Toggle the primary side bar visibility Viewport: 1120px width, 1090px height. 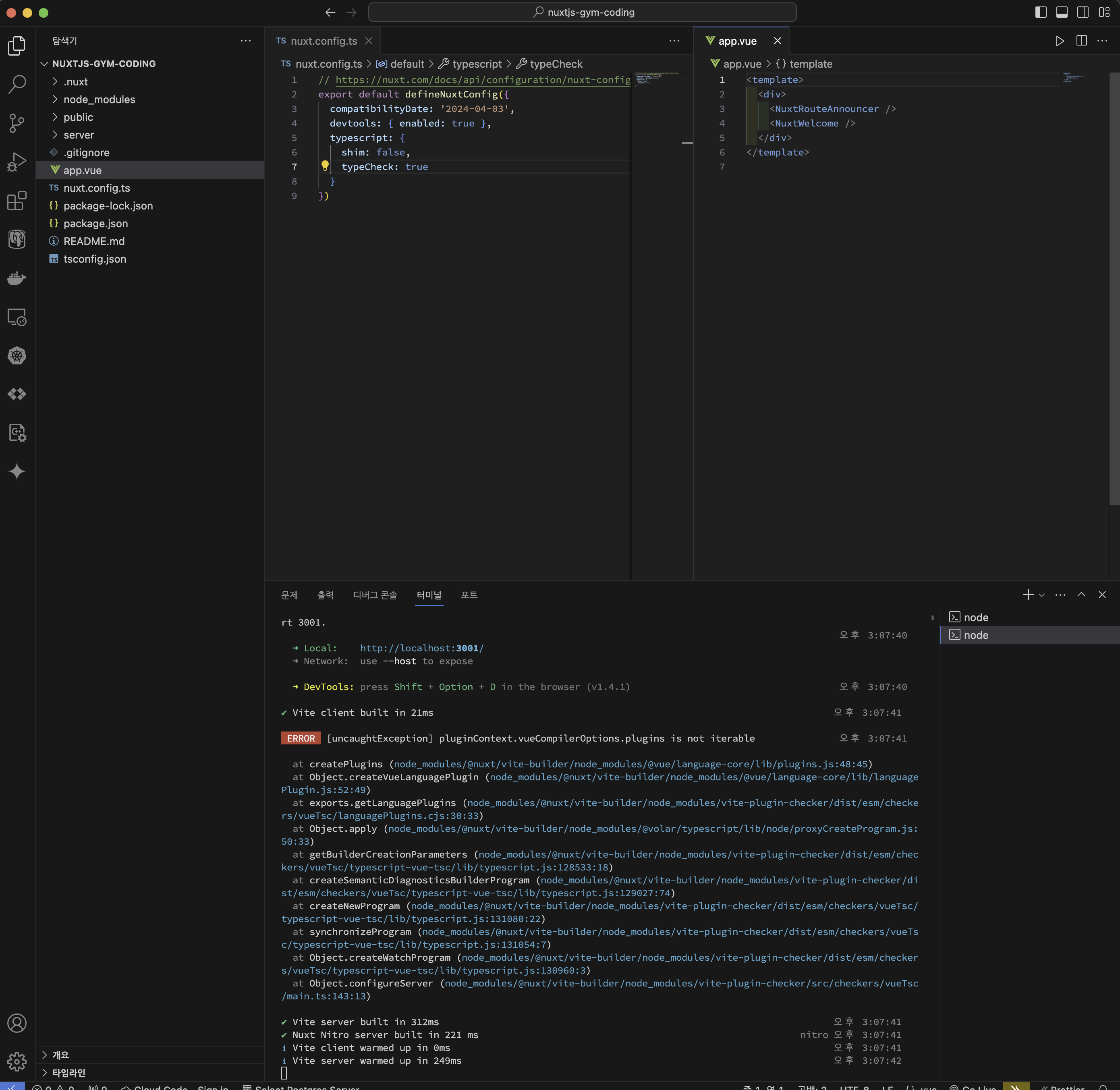tap(1041, 12)
